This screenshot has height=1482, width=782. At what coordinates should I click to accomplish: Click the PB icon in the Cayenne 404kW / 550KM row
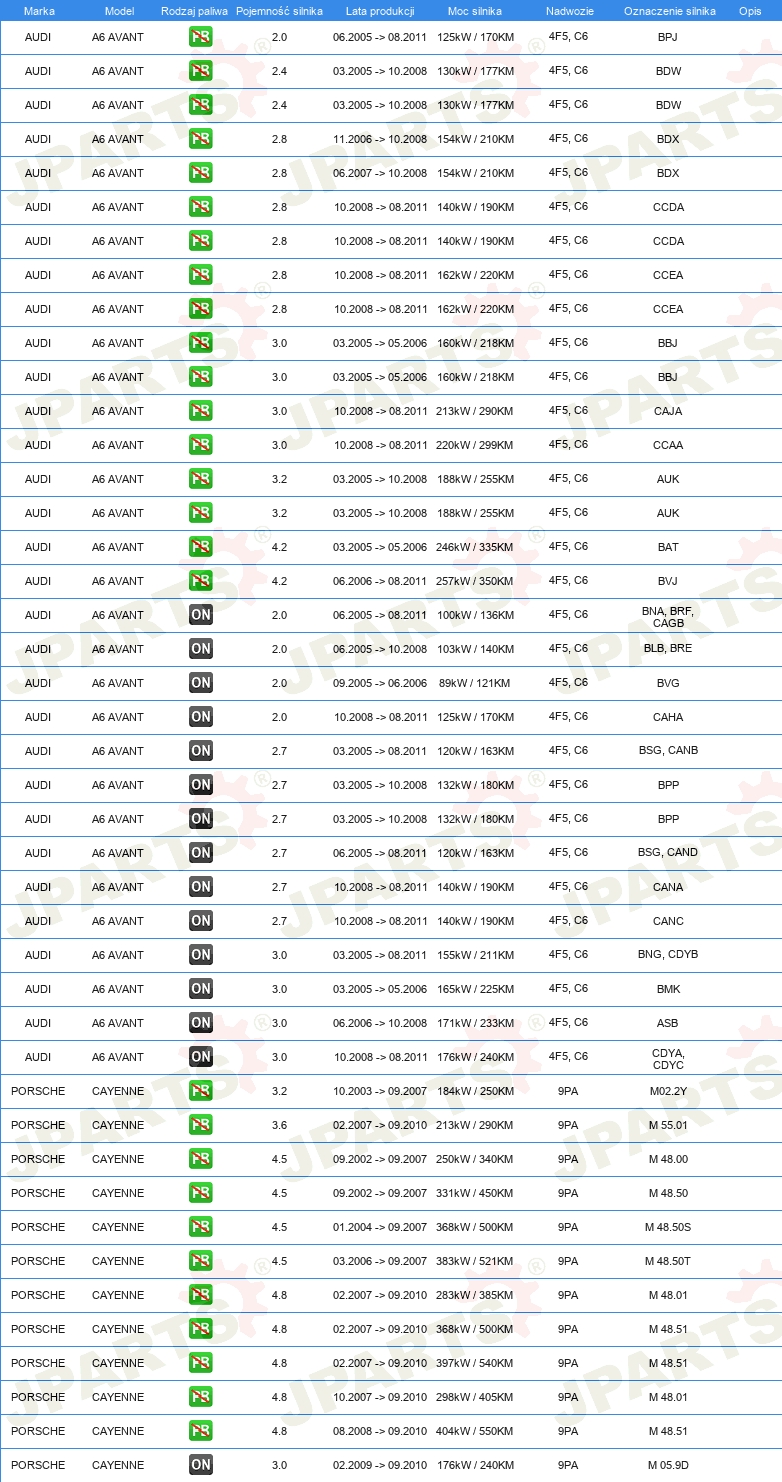[x=201, y=1431]
